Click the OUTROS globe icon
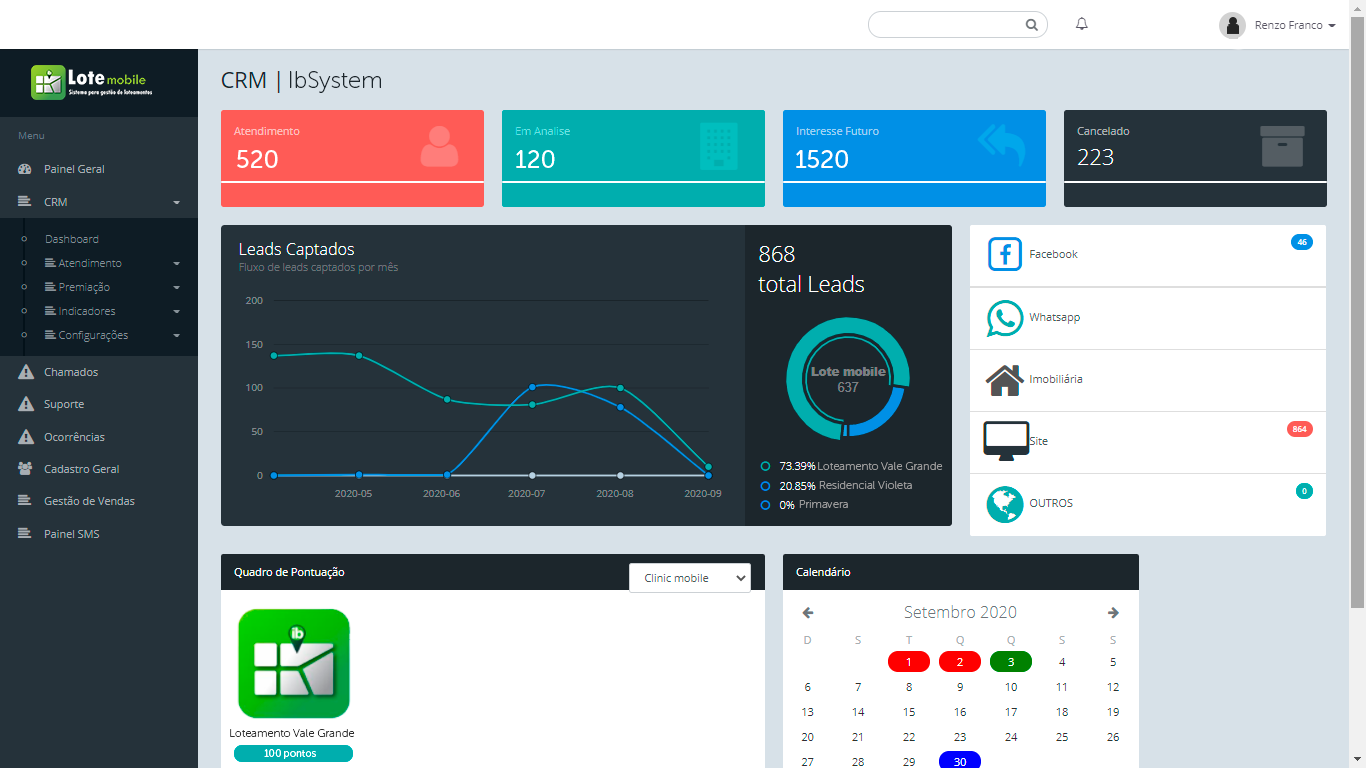 coord(1004,504)
